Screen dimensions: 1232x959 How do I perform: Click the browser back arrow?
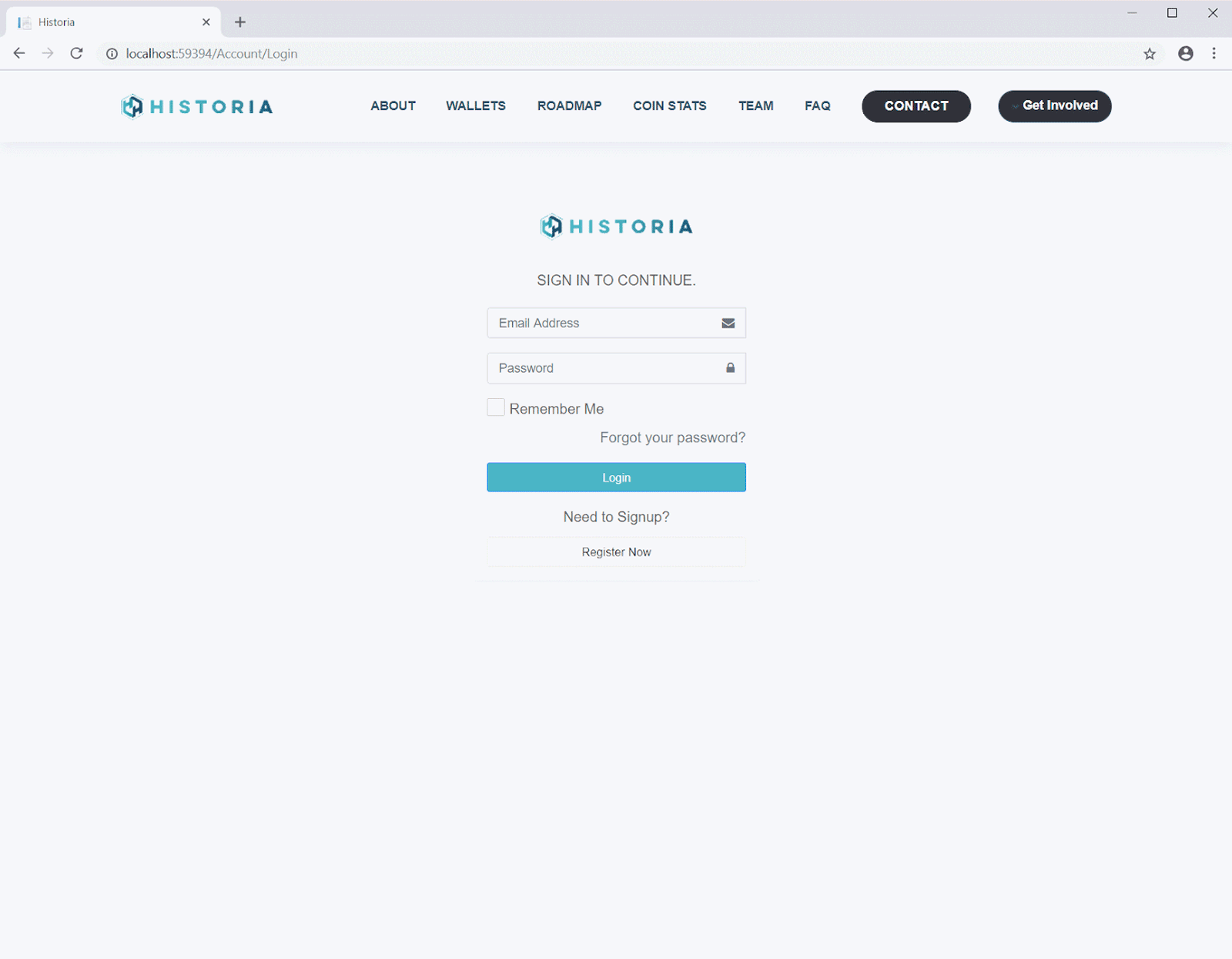tap(19, 53)
